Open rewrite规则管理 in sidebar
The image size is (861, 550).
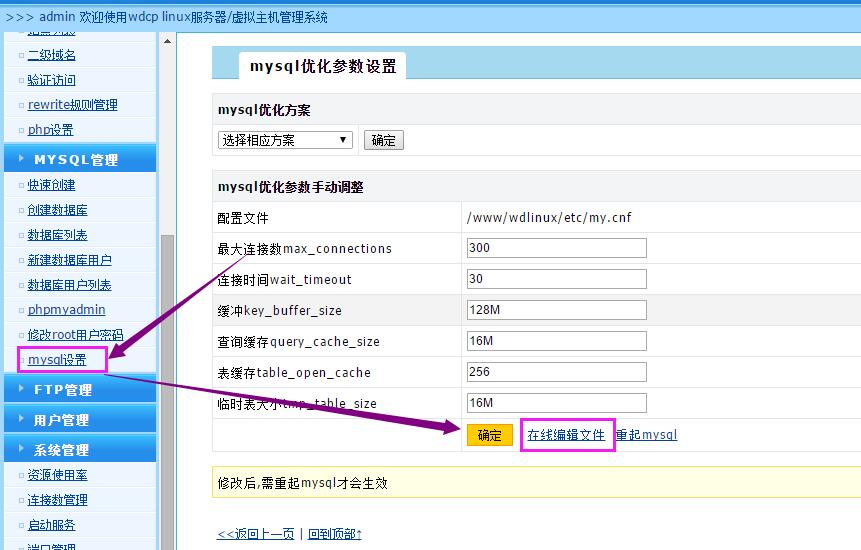point(72,105)
